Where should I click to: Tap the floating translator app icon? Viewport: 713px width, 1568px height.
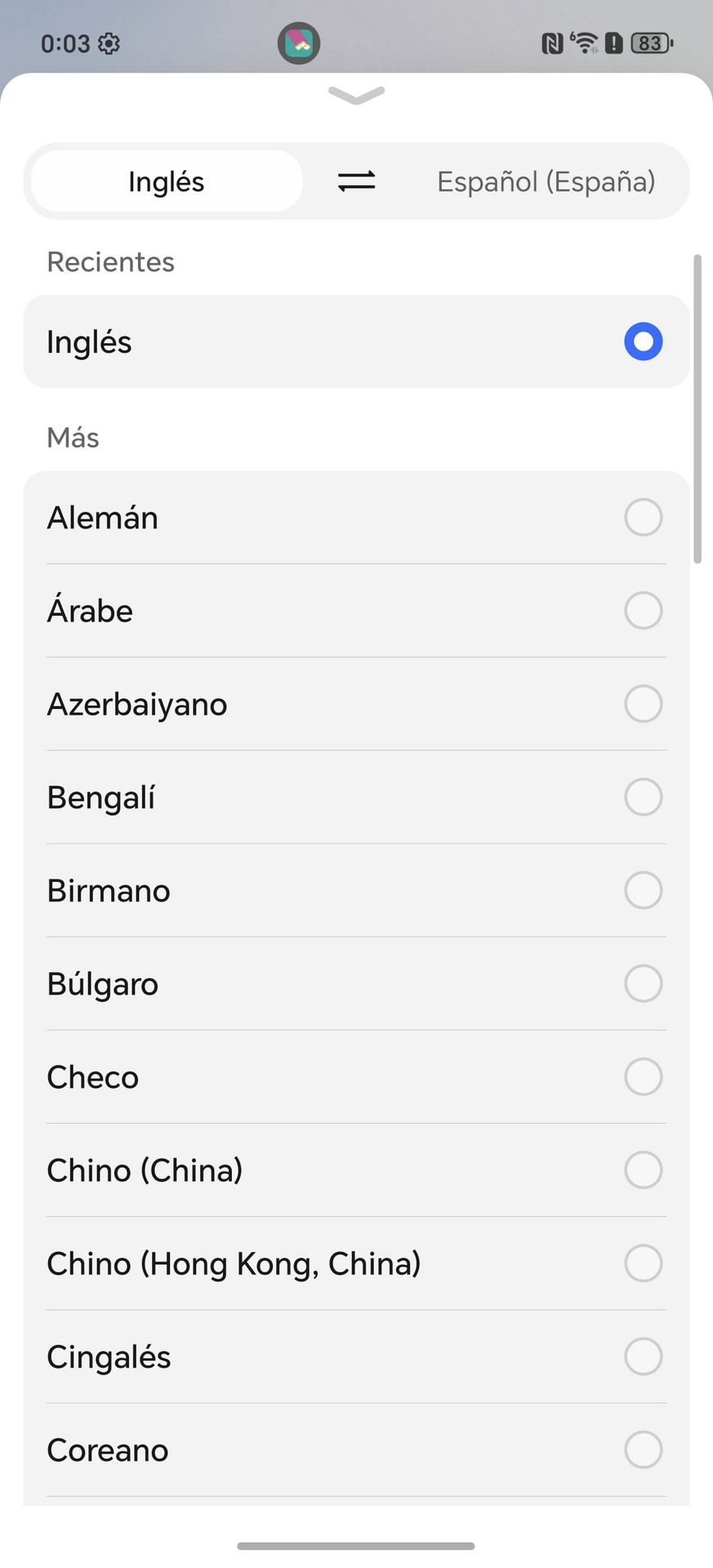(x=299, y=43)
